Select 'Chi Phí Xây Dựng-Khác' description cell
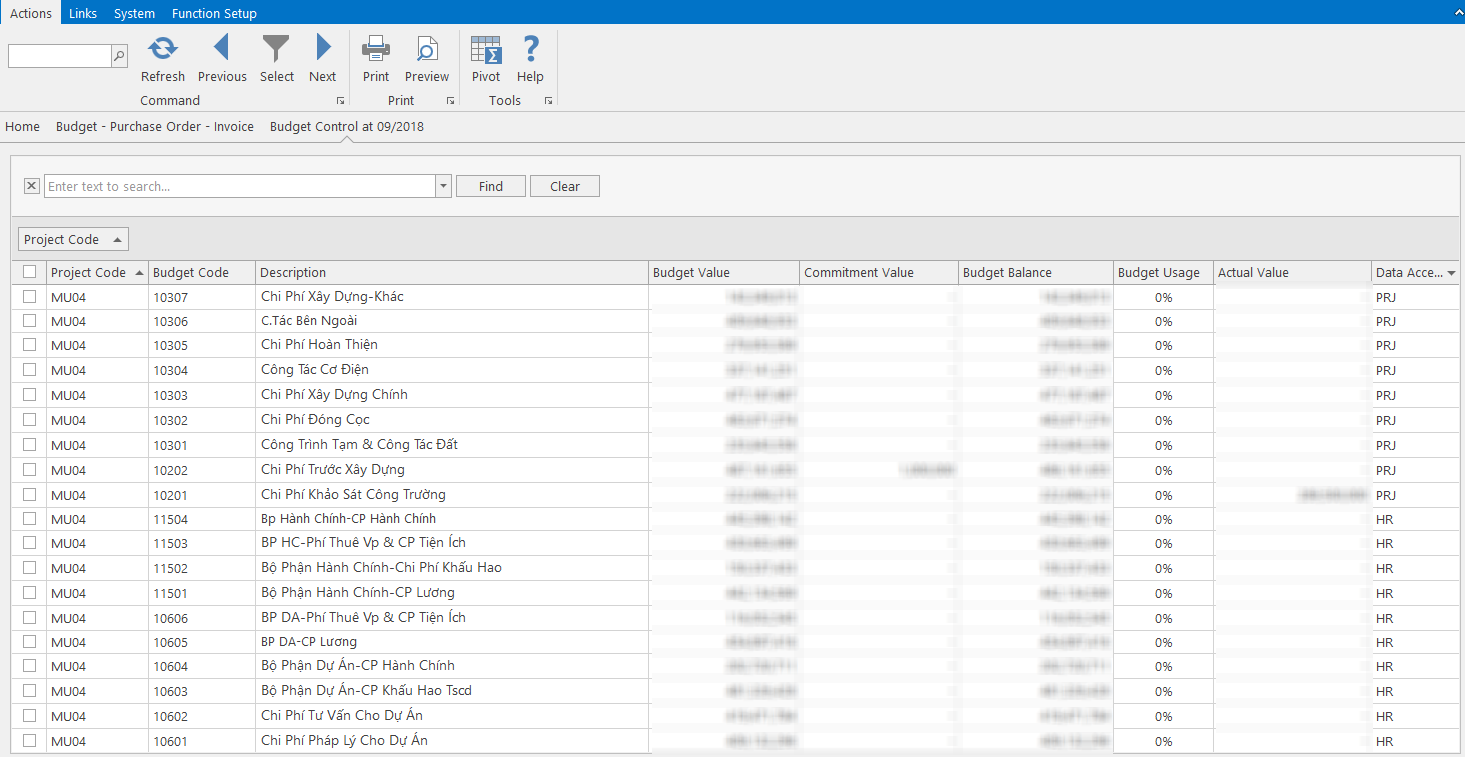The height and width of the screenshot is (757, 1465). pyautogui.click(x=452, y=297)
